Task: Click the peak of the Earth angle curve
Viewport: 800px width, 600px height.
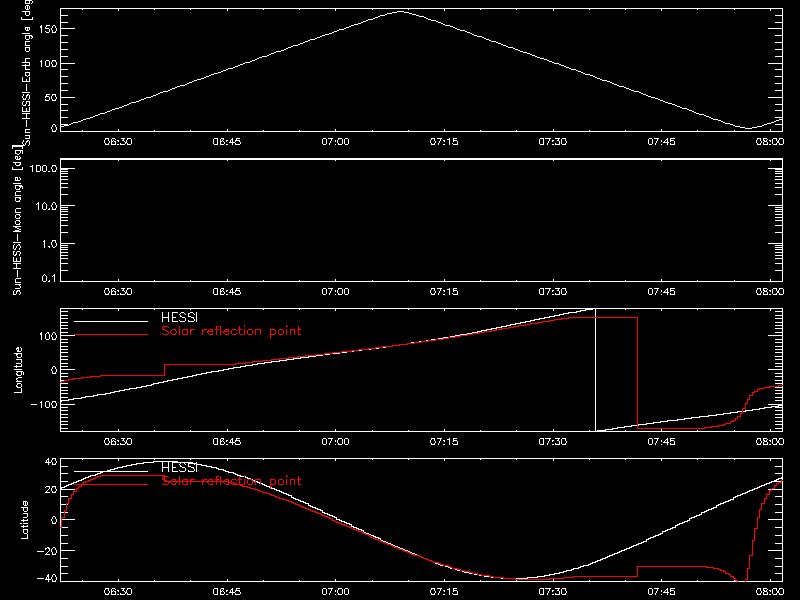Action: click(401, 11)
